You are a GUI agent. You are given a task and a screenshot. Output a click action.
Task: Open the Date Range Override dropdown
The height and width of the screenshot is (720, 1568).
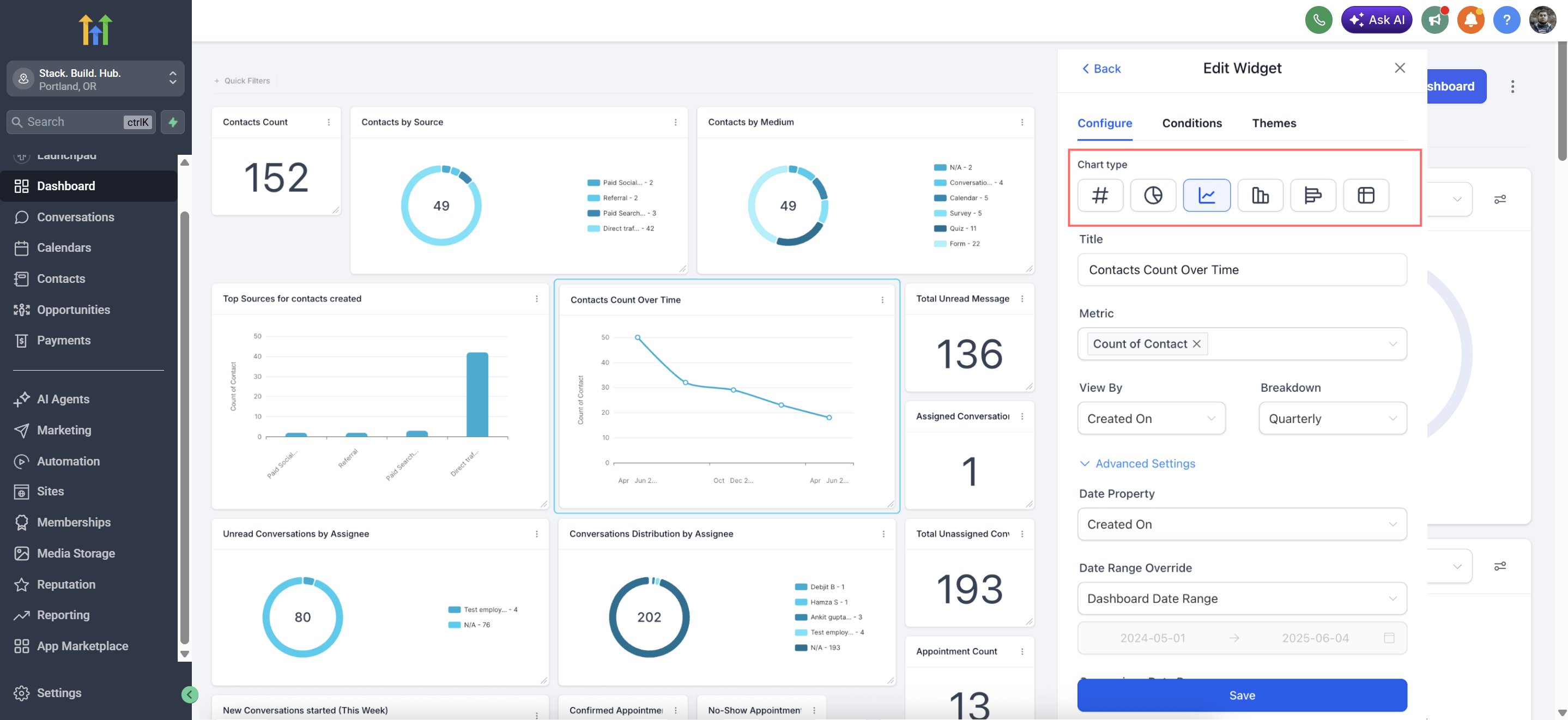tap(1242, 598)
